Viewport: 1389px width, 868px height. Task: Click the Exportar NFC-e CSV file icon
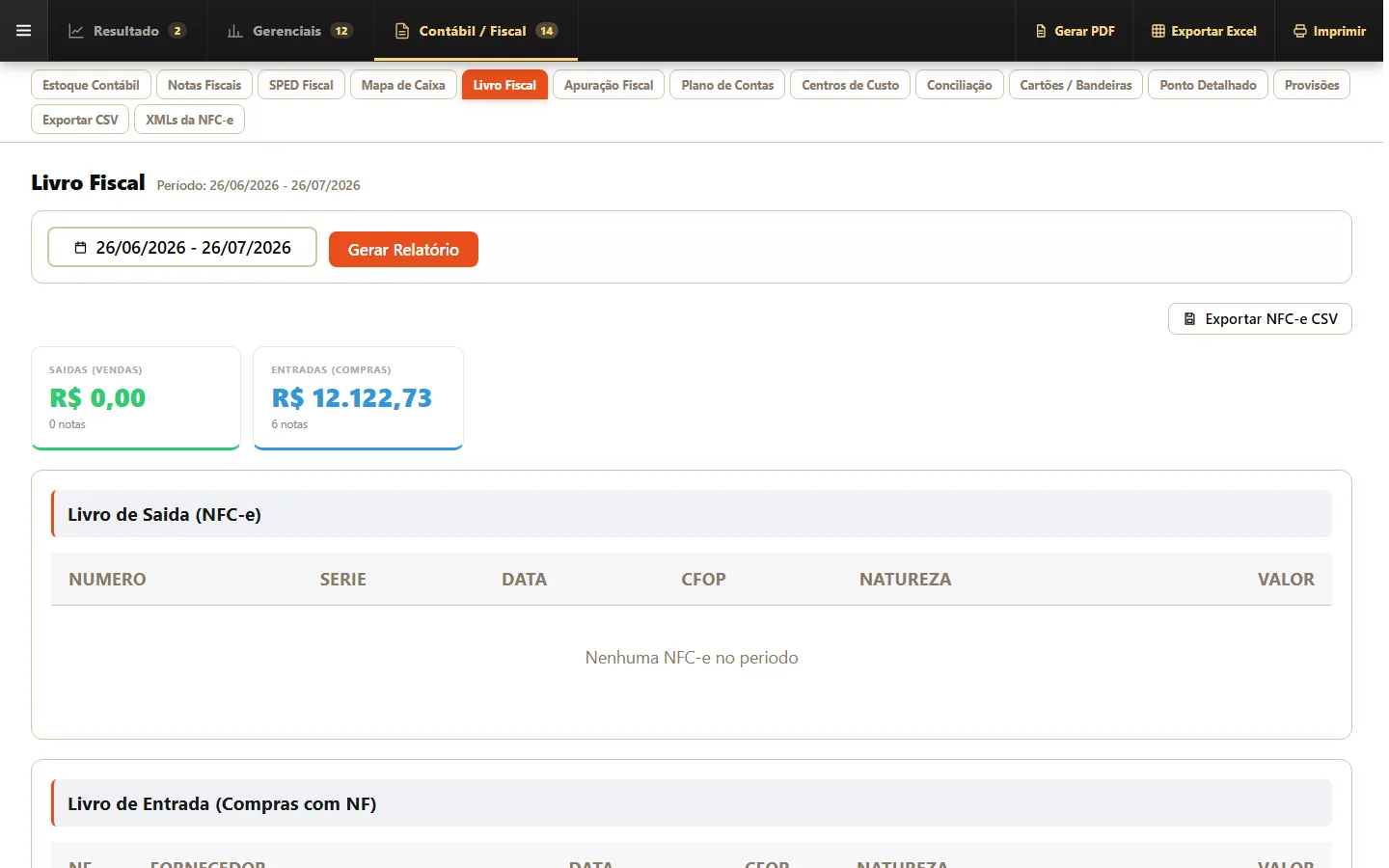coord(1190,319)
